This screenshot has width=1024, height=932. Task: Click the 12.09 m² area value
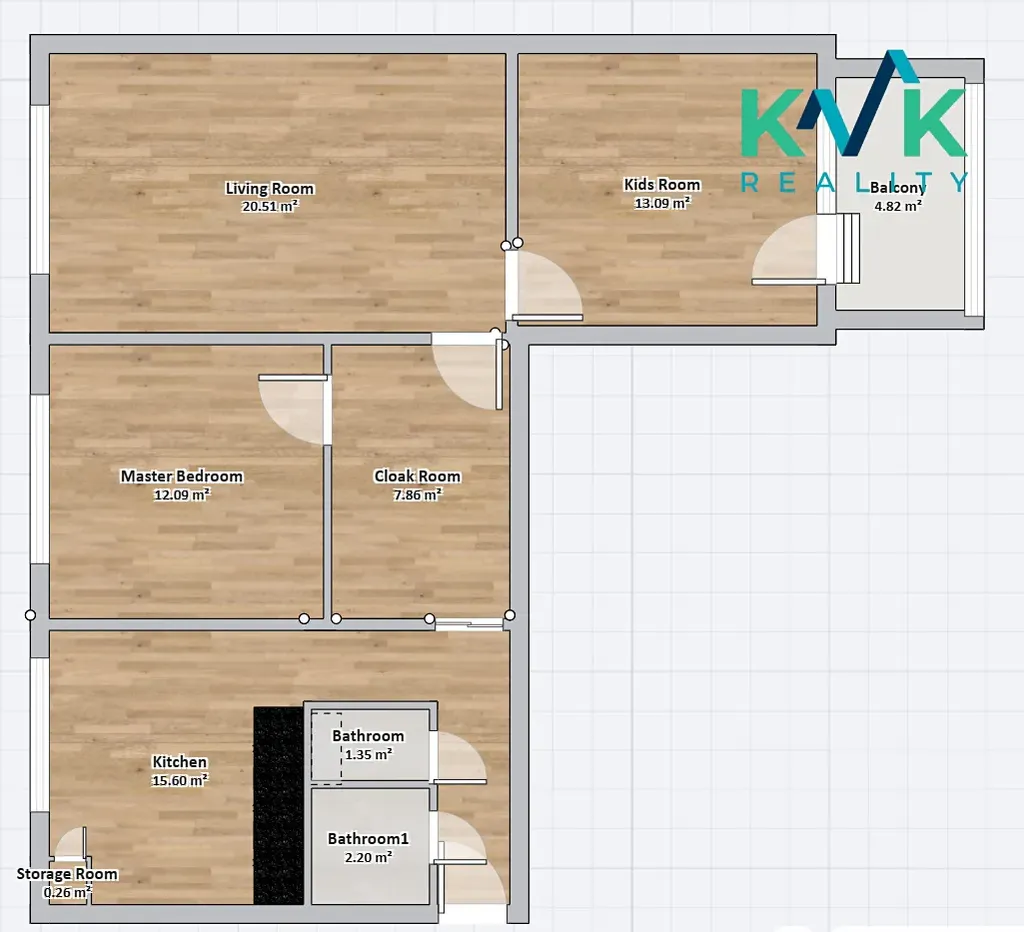pyautogui.click(x=182, y=494)
